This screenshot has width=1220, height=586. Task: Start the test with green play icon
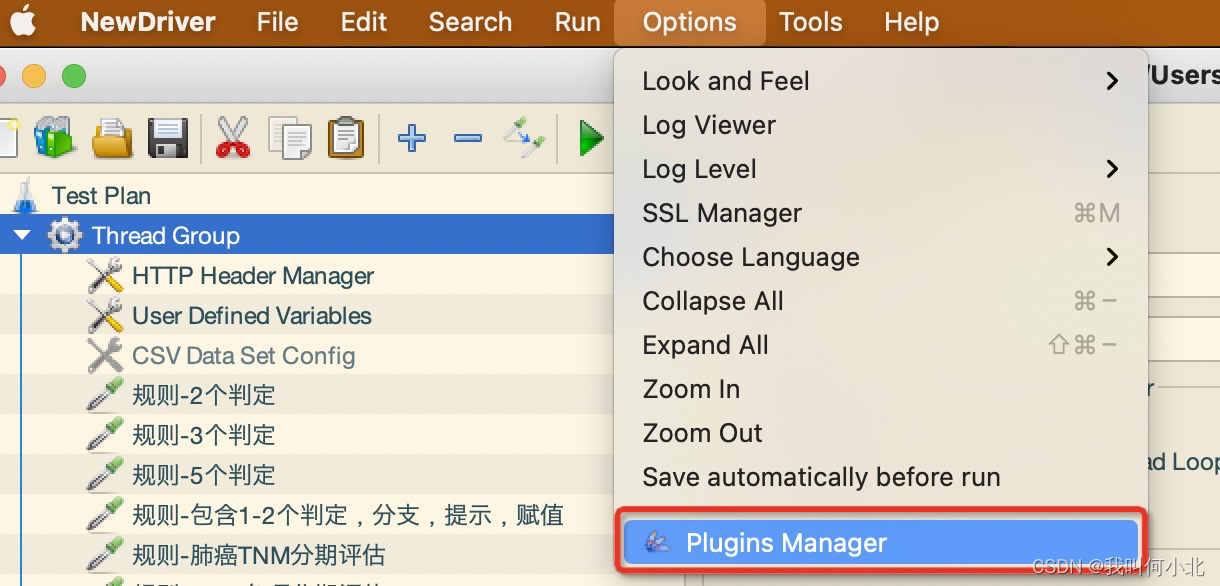click(592, 138)
